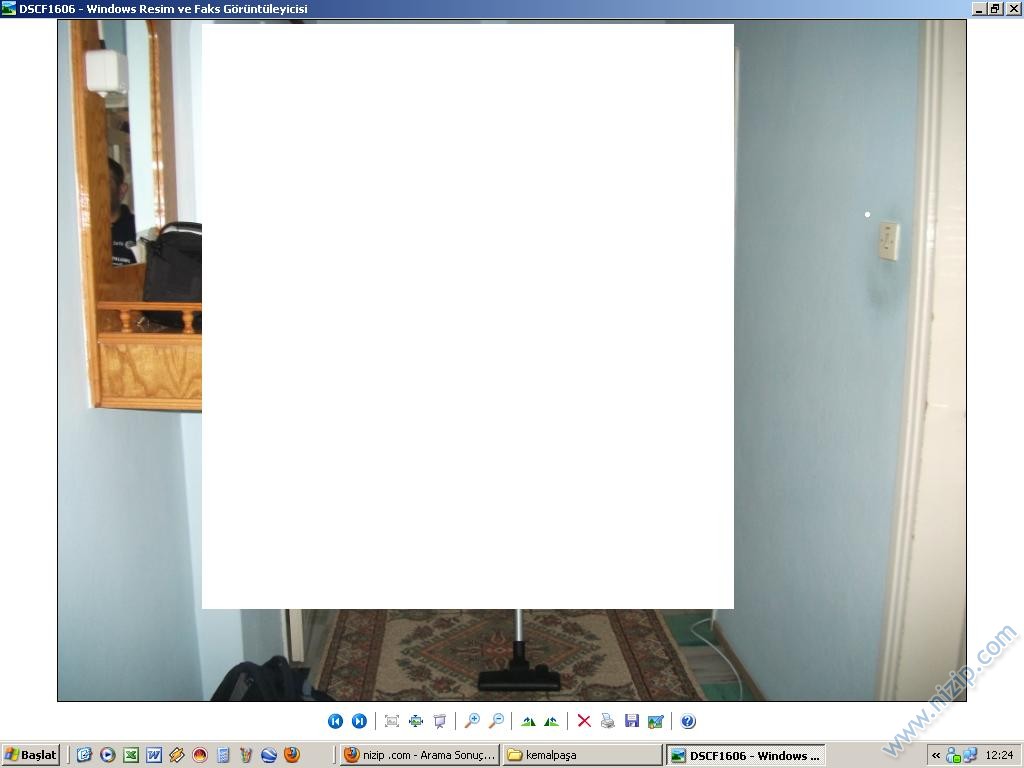Image resolution: width=1024 pixels, height=768 pixels.
Task: Open Calculator from Quick Launch
Action: tap(223, 755)
